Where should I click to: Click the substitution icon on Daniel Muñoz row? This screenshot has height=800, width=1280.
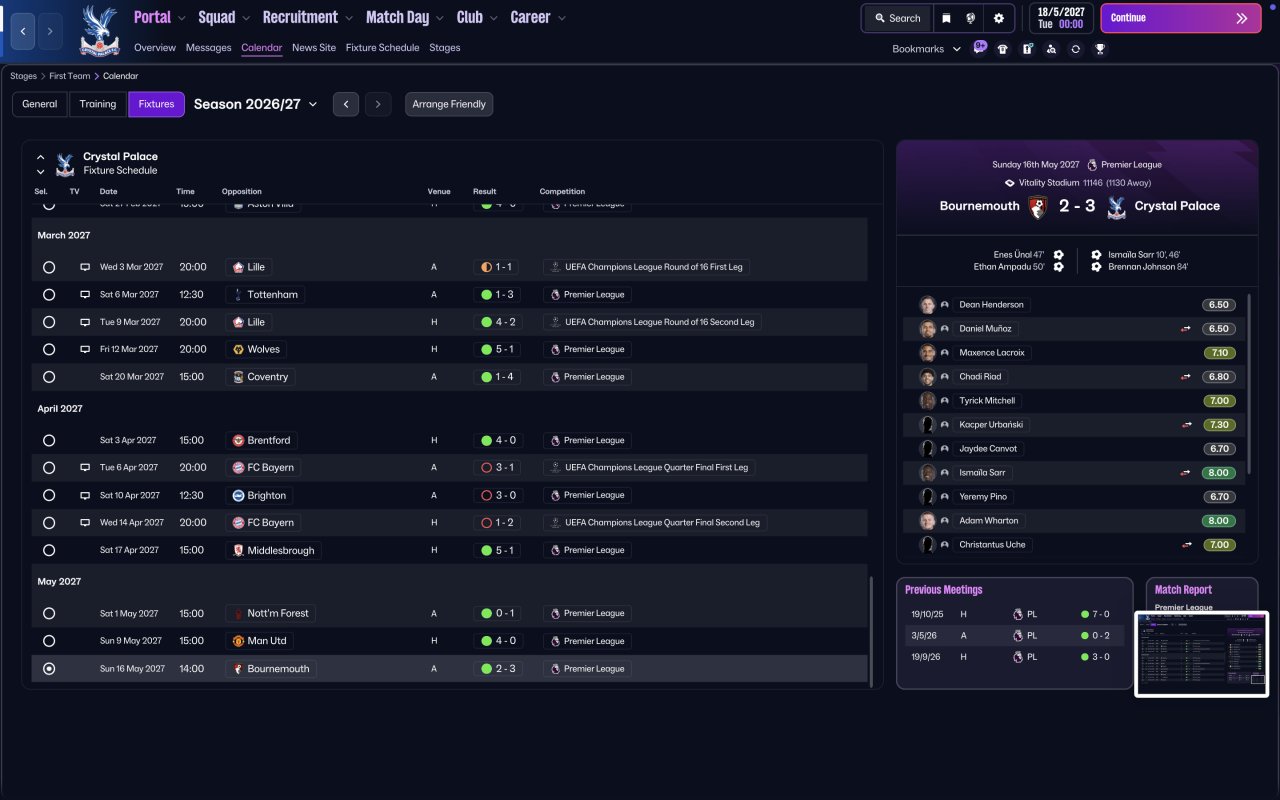point(1186,329)
